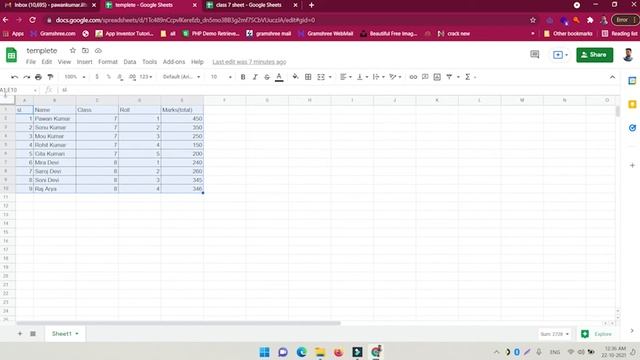Open more number formats (123) dropdown
The width and height of the screenshot is (640, 360).
click(146, 77)
